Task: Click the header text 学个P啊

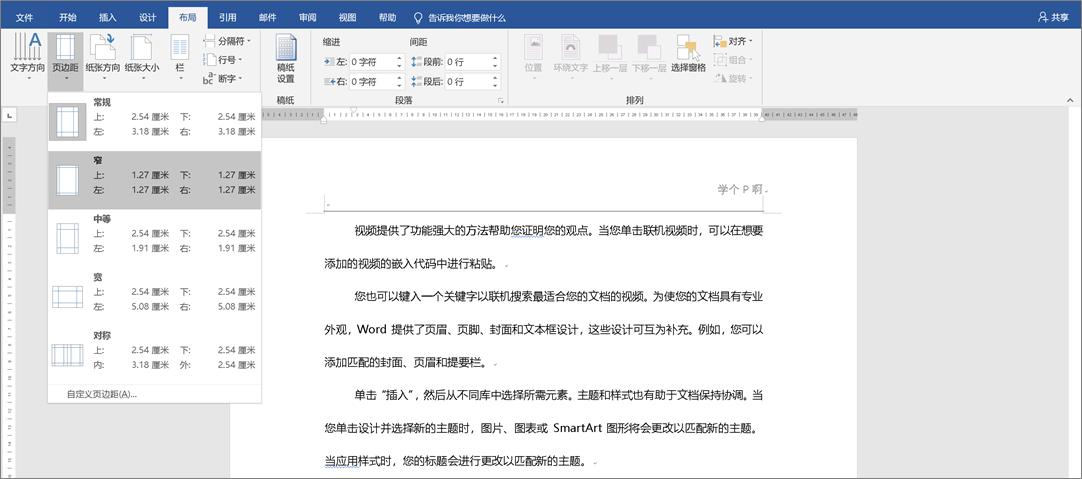Action: click(x=742, y=189)
